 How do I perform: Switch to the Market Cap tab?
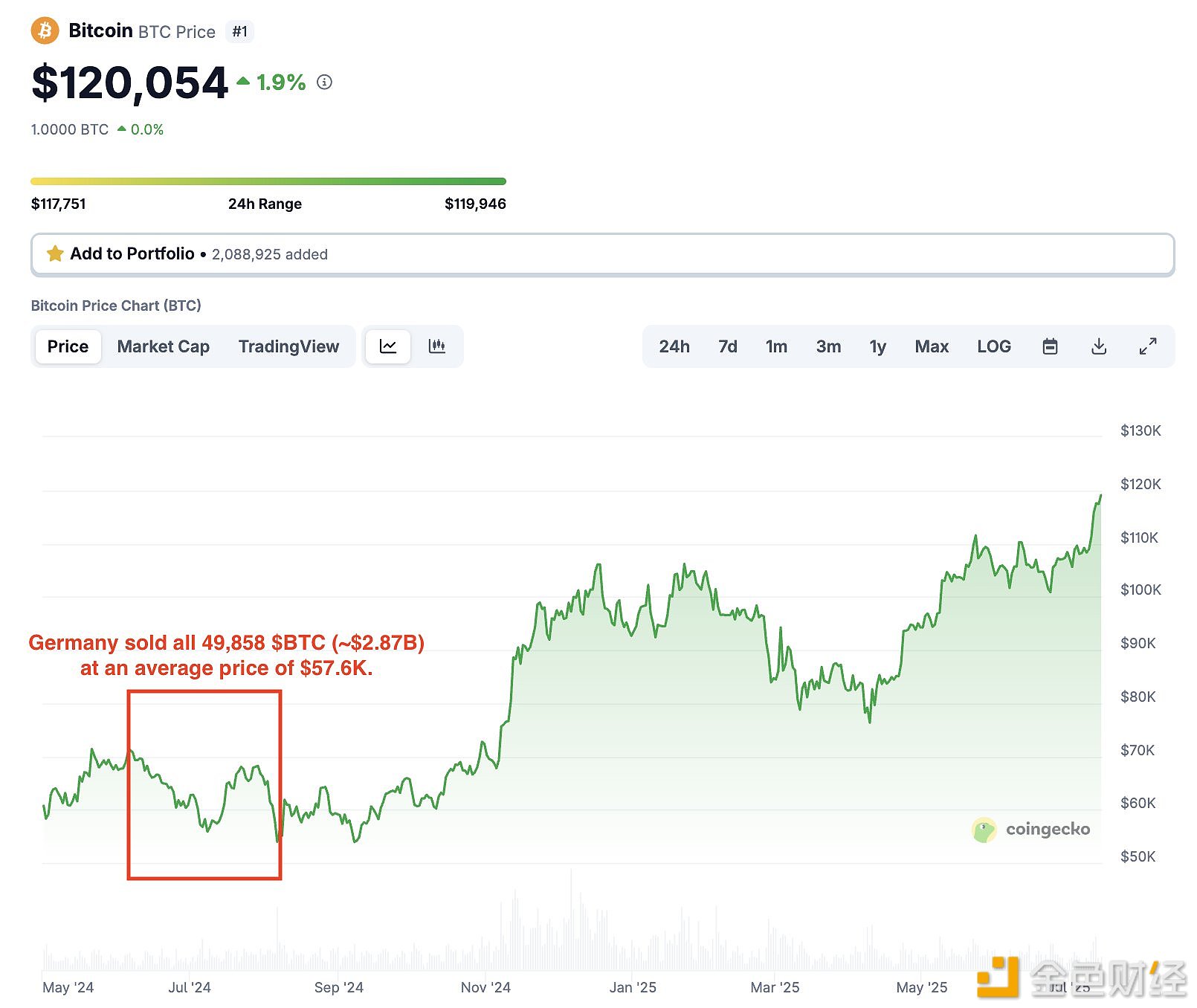pyautogui.click(x=164, y=346)
